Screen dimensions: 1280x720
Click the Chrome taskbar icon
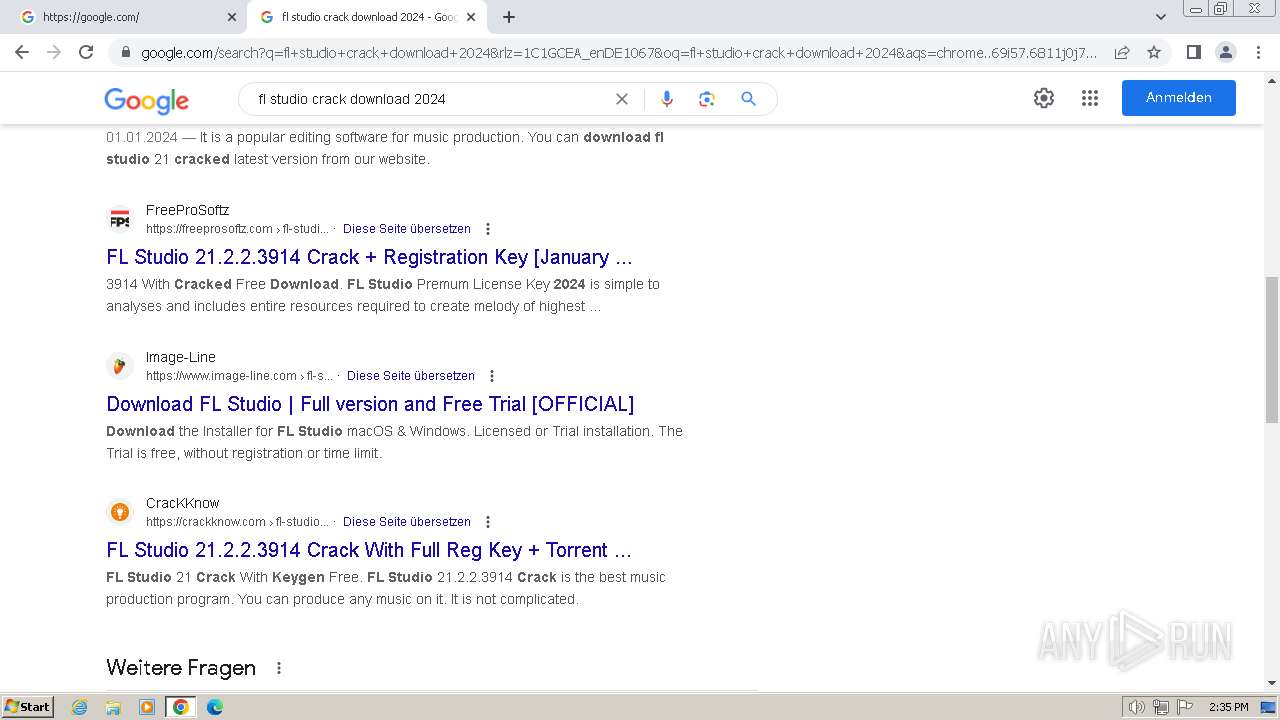point(180,707)
